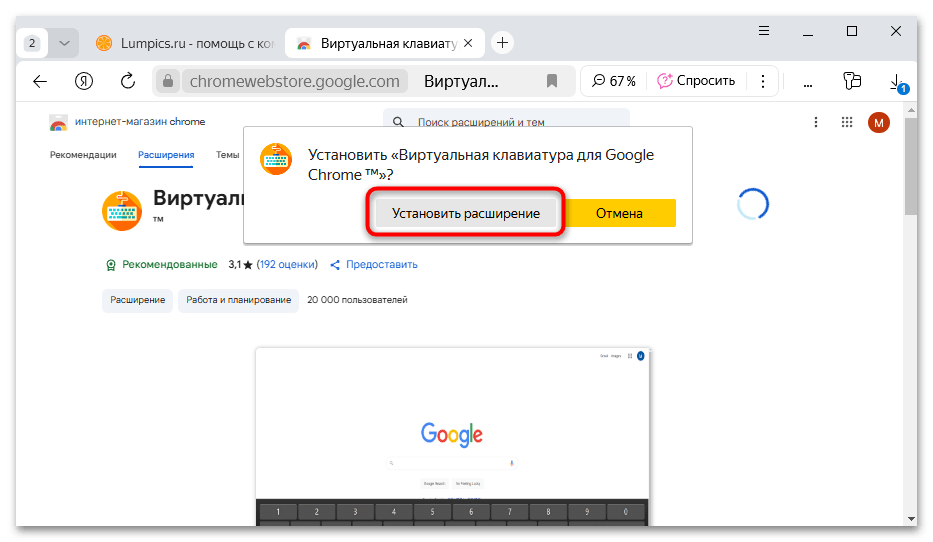Click the Share link

[x=374, y=264]
